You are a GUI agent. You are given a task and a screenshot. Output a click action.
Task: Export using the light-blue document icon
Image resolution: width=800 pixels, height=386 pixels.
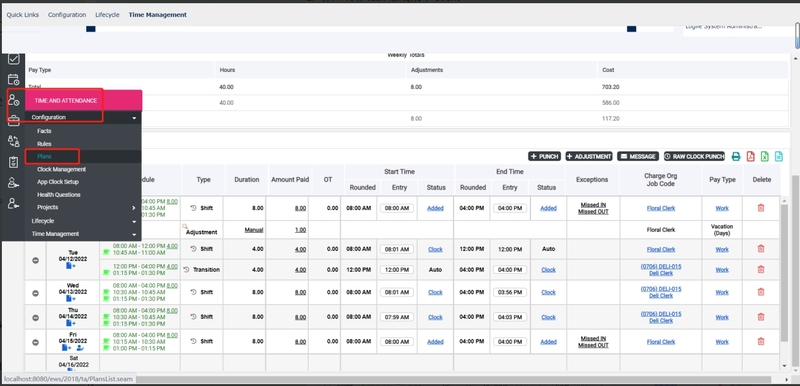(779, 157)
